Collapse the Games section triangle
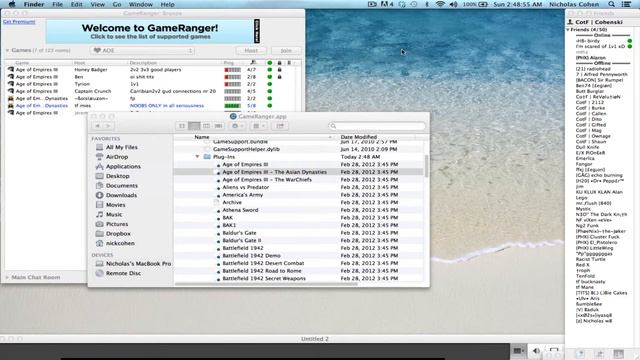 pos(7,50)
